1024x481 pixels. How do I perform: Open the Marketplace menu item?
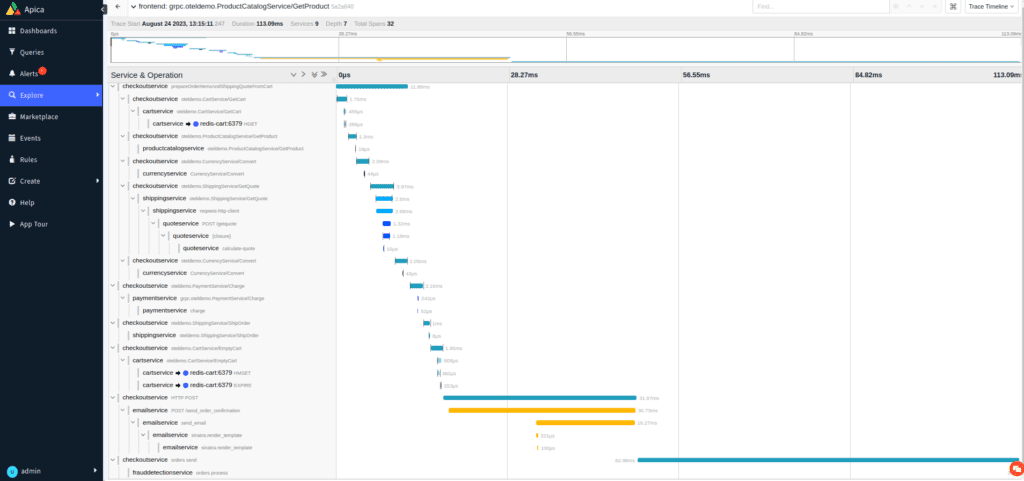tap(38, 116)
